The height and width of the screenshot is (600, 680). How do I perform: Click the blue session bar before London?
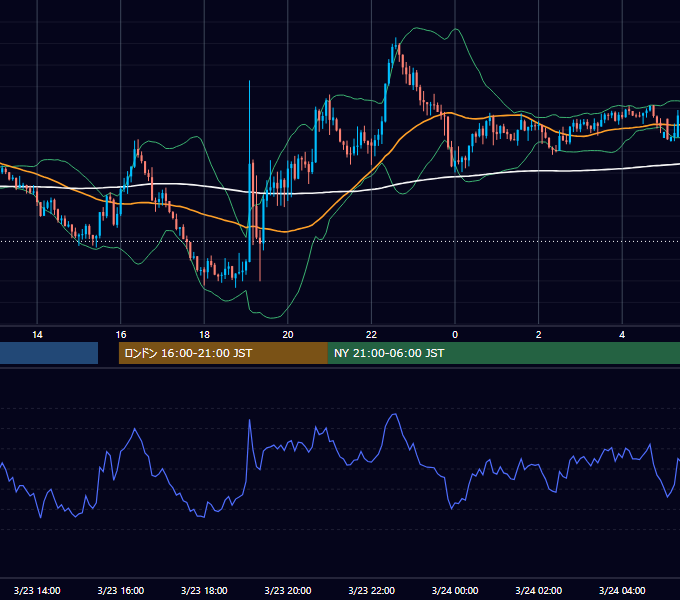49,353
